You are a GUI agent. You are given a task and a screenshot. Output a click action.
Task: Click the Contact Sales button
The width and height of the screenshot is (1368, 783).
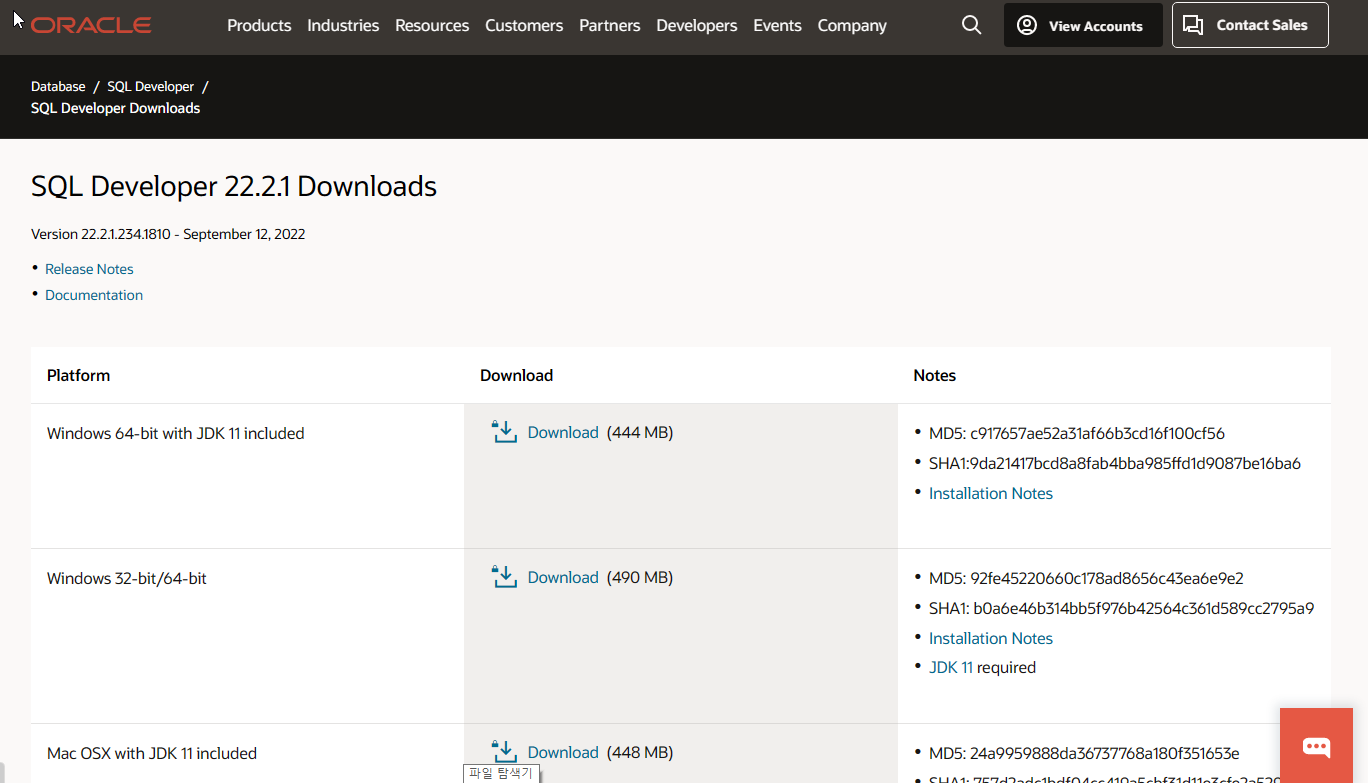[x=1250, y=25]
